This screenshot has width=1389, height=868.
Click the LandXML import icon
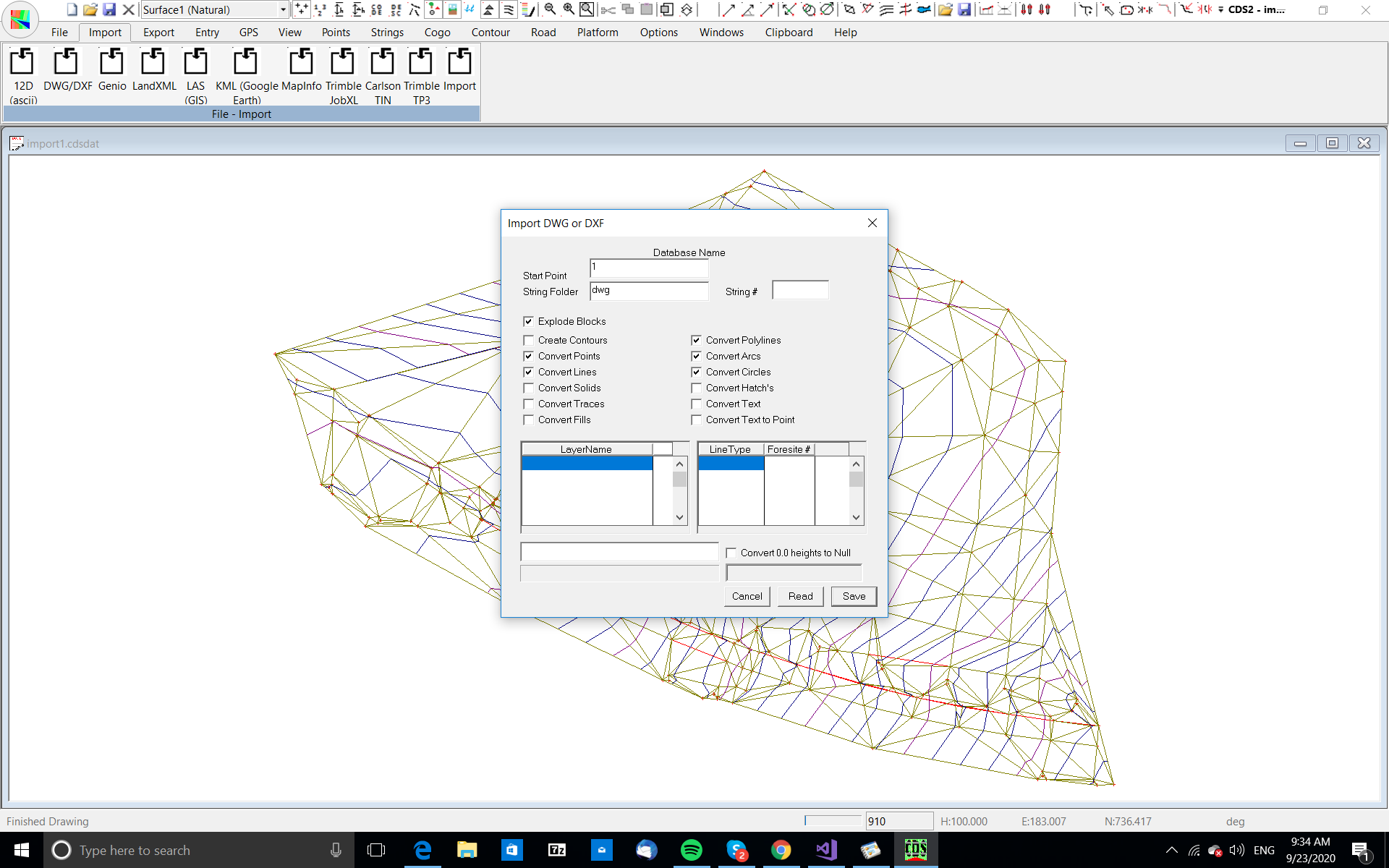click(x=153, y=63)
